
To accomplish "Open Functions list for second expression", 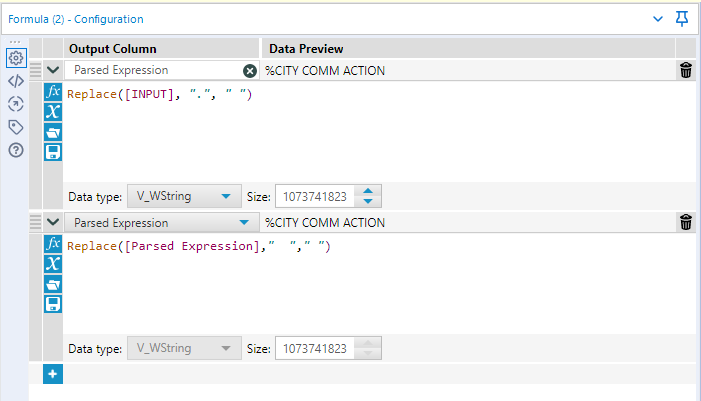I will coord(53,244).
